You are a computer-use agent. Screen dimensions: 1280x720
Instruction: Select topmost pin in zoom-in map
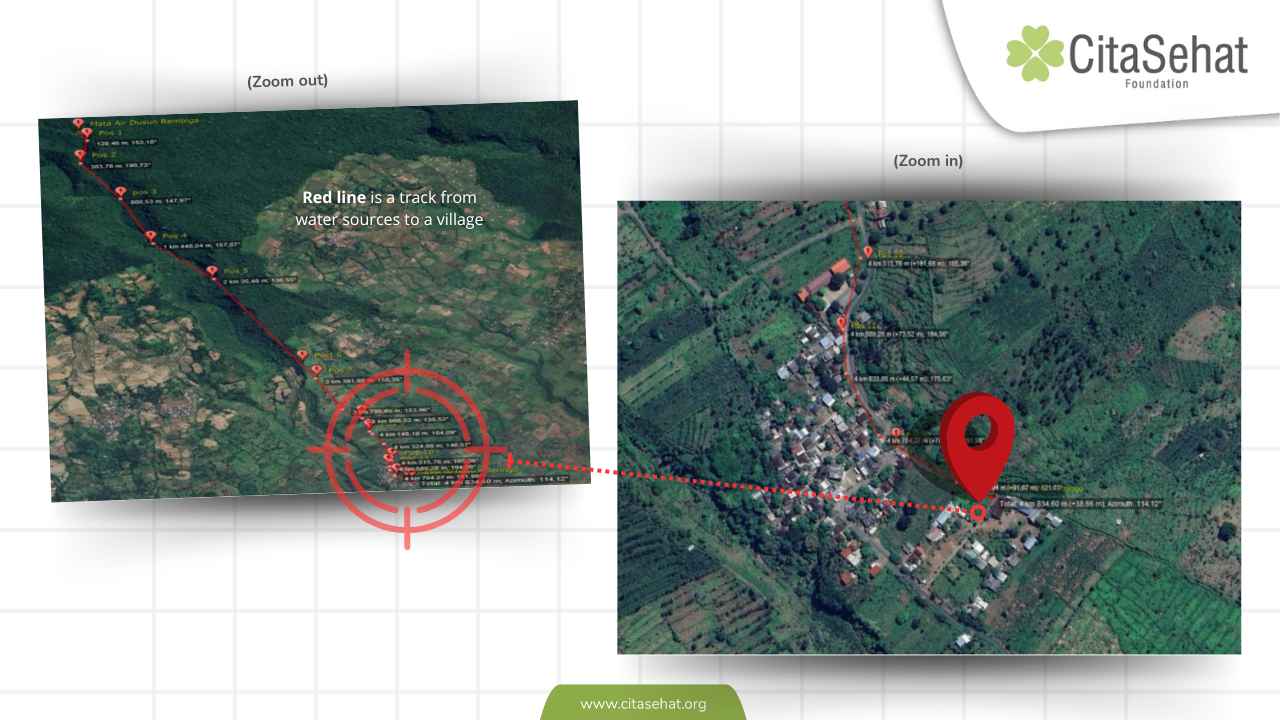pos(868,252)
